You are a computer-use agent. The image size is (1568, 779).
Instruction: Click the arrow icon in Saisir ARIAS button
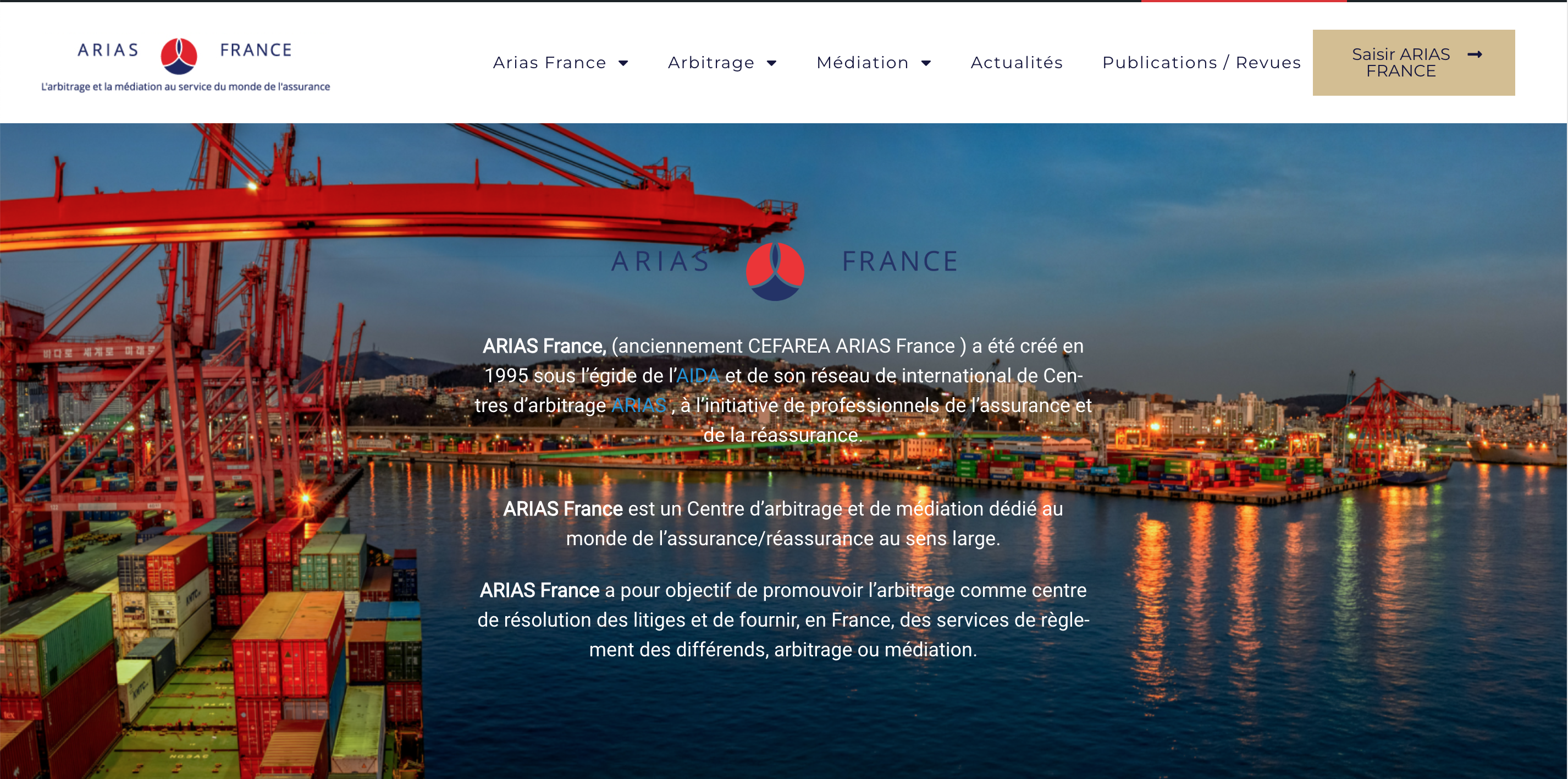1475,54
